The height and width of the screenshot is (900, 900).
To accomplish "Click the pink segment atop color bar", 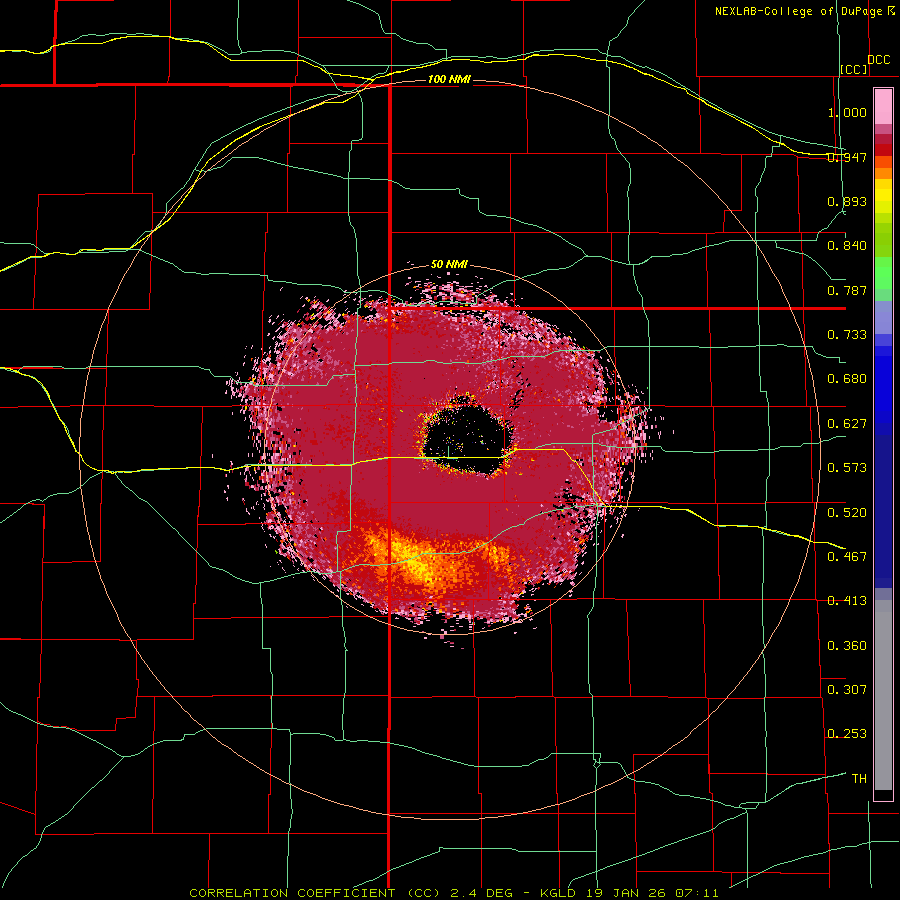I will coord(883,106).
